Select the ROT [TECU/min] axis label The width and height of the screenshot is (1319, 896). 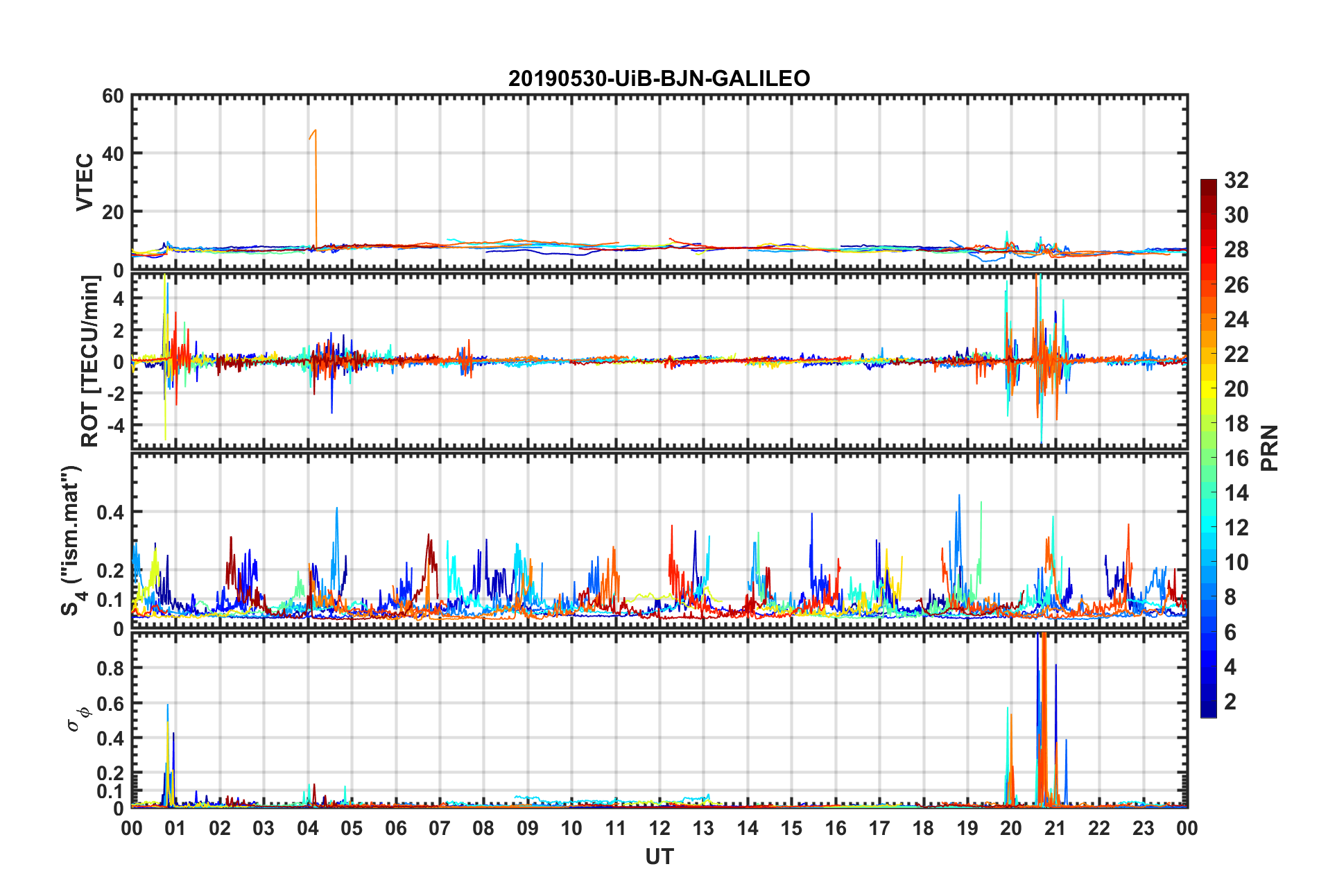(x=90, y=361)
